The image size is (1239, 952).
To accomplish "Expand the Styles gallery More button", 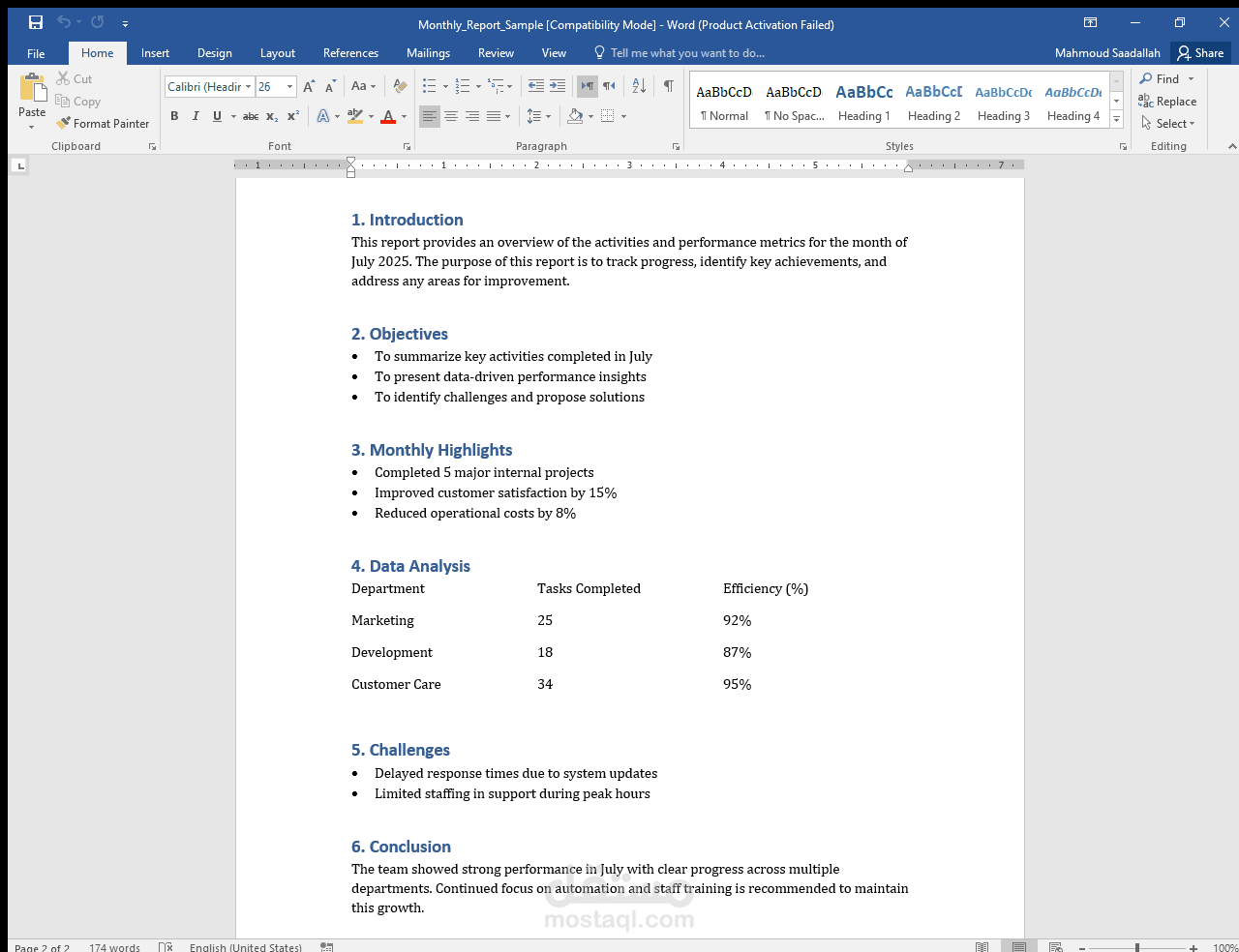I will pos(1116,119).
